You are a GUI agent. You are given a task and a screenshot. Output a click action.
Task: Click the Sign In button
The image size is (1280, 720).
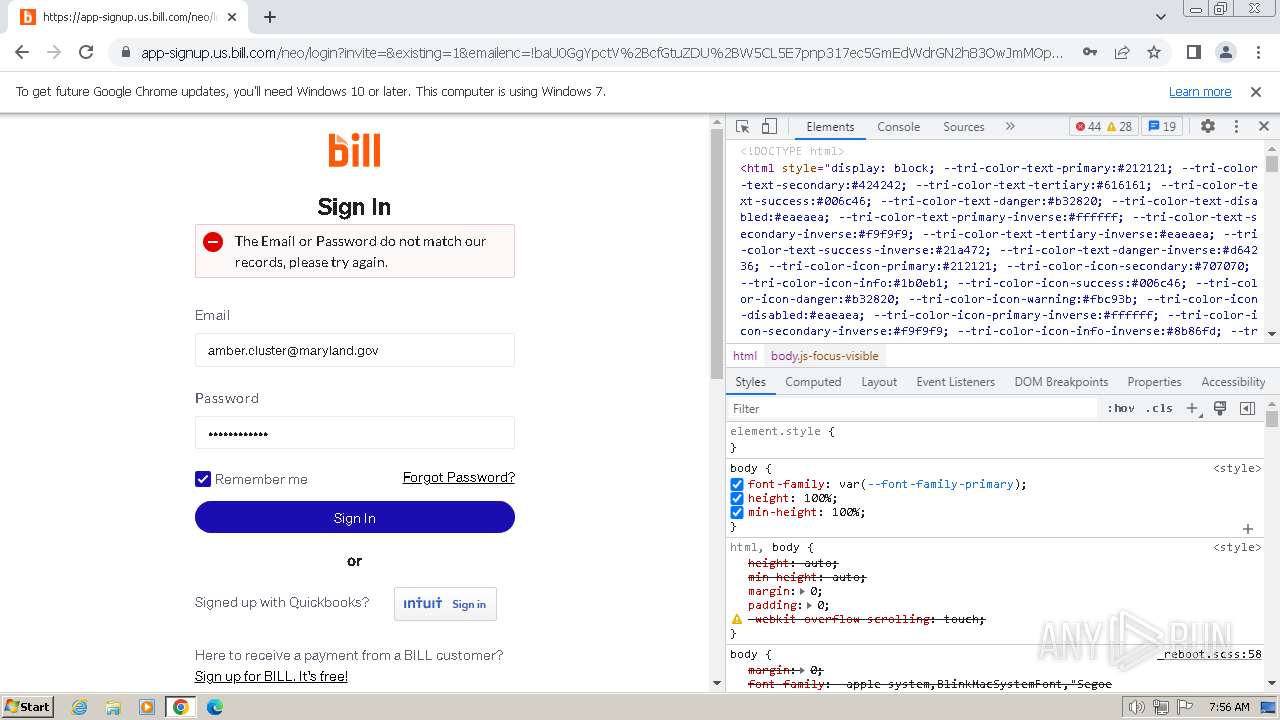[355, 517]
